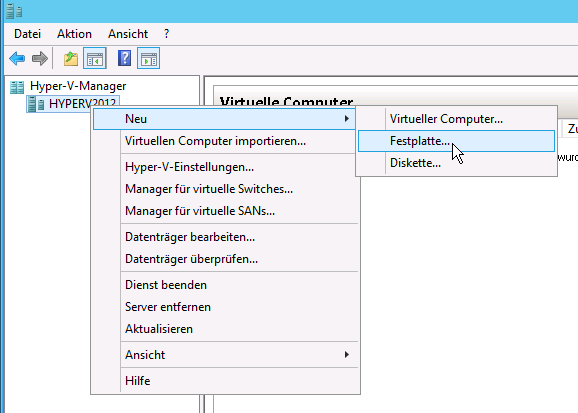This screenshot has width=578, height=413.
Task: Open the Datei menu
Action: pos(27,34)
